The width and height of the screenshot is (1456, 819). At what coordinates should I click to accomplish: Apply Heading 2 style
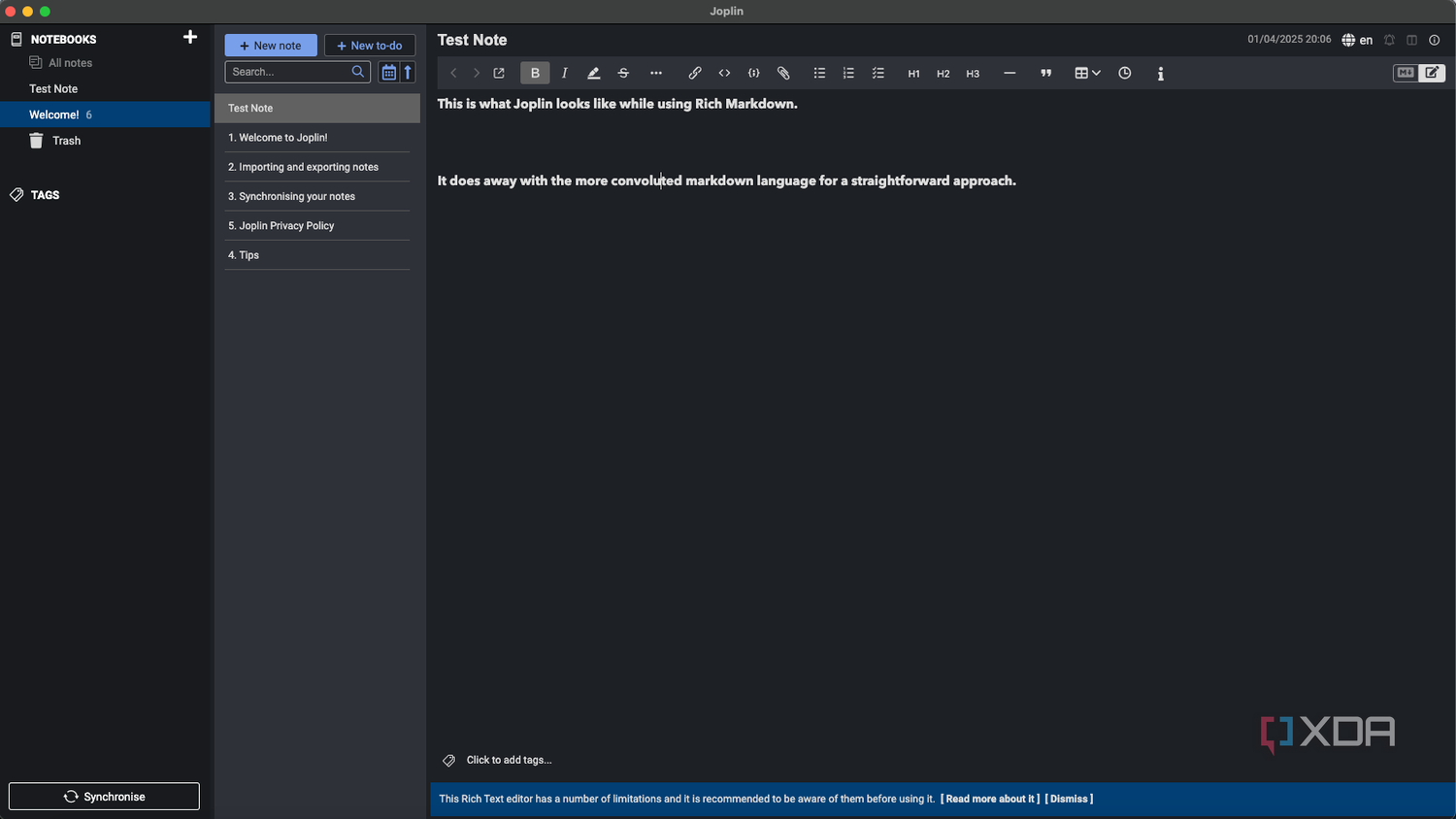pyautogui.click(x=943, y=74)
